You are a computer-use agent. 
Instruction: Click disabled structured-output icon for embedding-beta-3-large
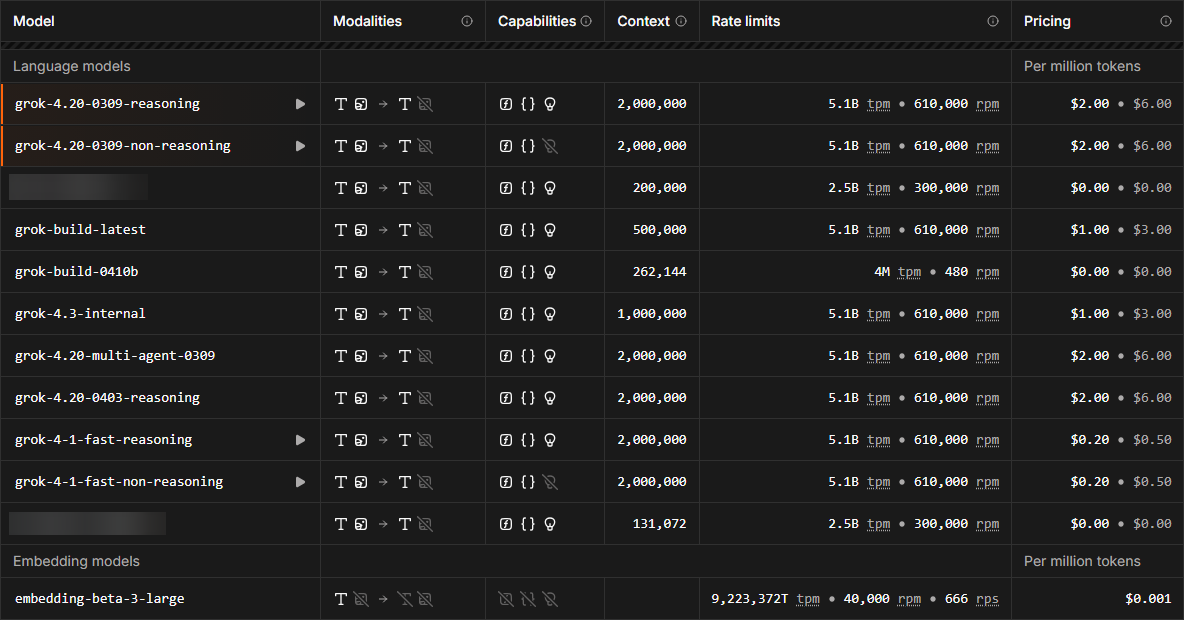point(528,599)
